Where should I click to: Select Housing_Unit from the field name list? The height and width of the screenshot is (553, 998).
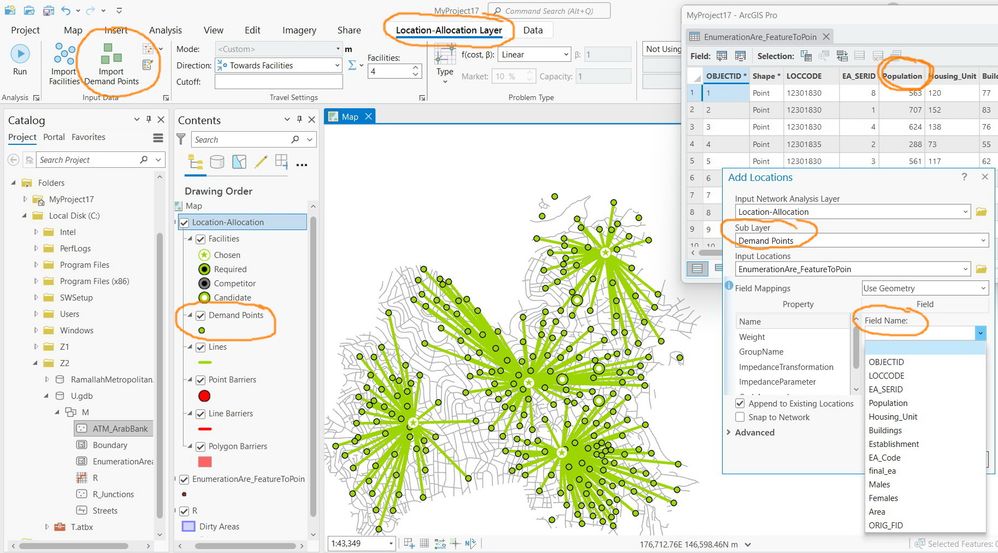tap(893, 417)
